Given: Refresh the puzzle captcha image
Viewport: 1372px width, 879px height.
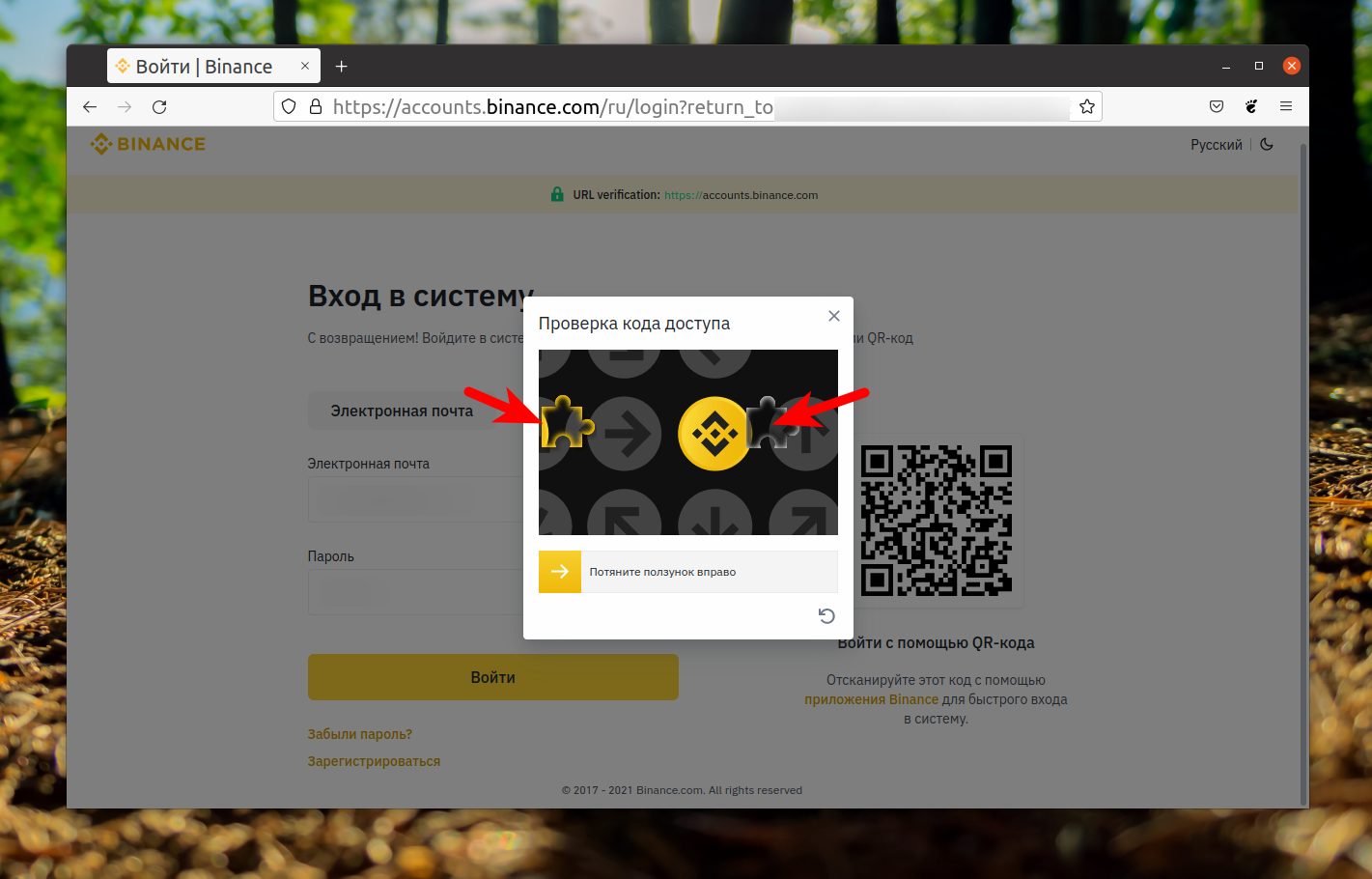Looking at the screenshot, I should 826,616.
